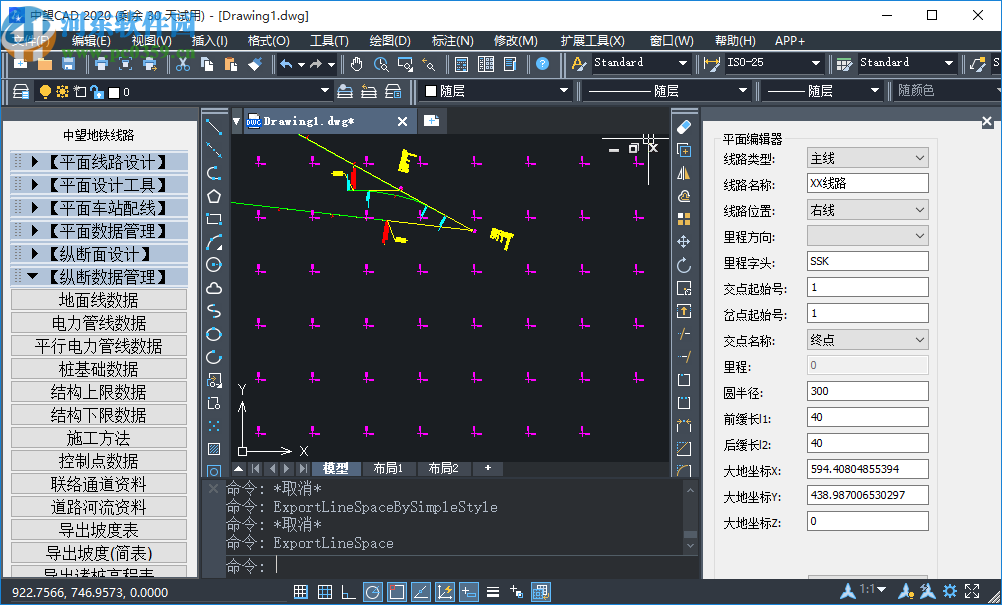Switch to the 布局1 layout tab
1002x605 pixels.
(389, 467)
